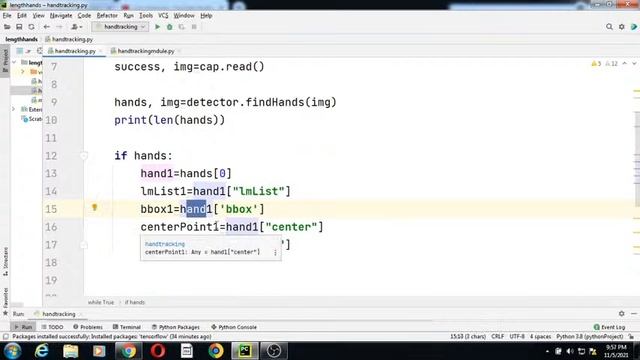Viewport: 640px width, 360px height.
Task: Open Internet Explorer from the taskbar
Action: pyautogui.click(x=42, y=351)
